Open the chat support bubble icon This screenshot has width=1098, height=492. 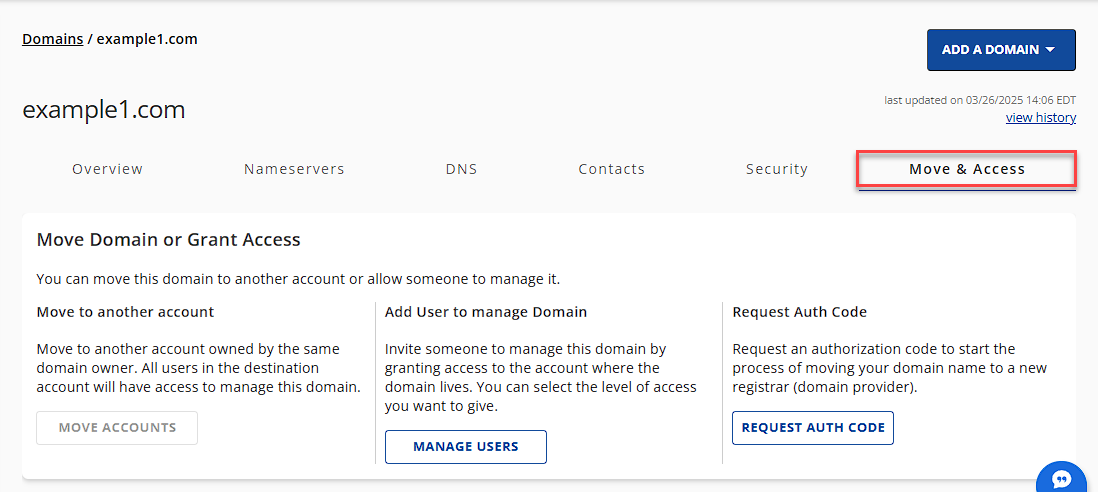click(x=1064, y=478)
